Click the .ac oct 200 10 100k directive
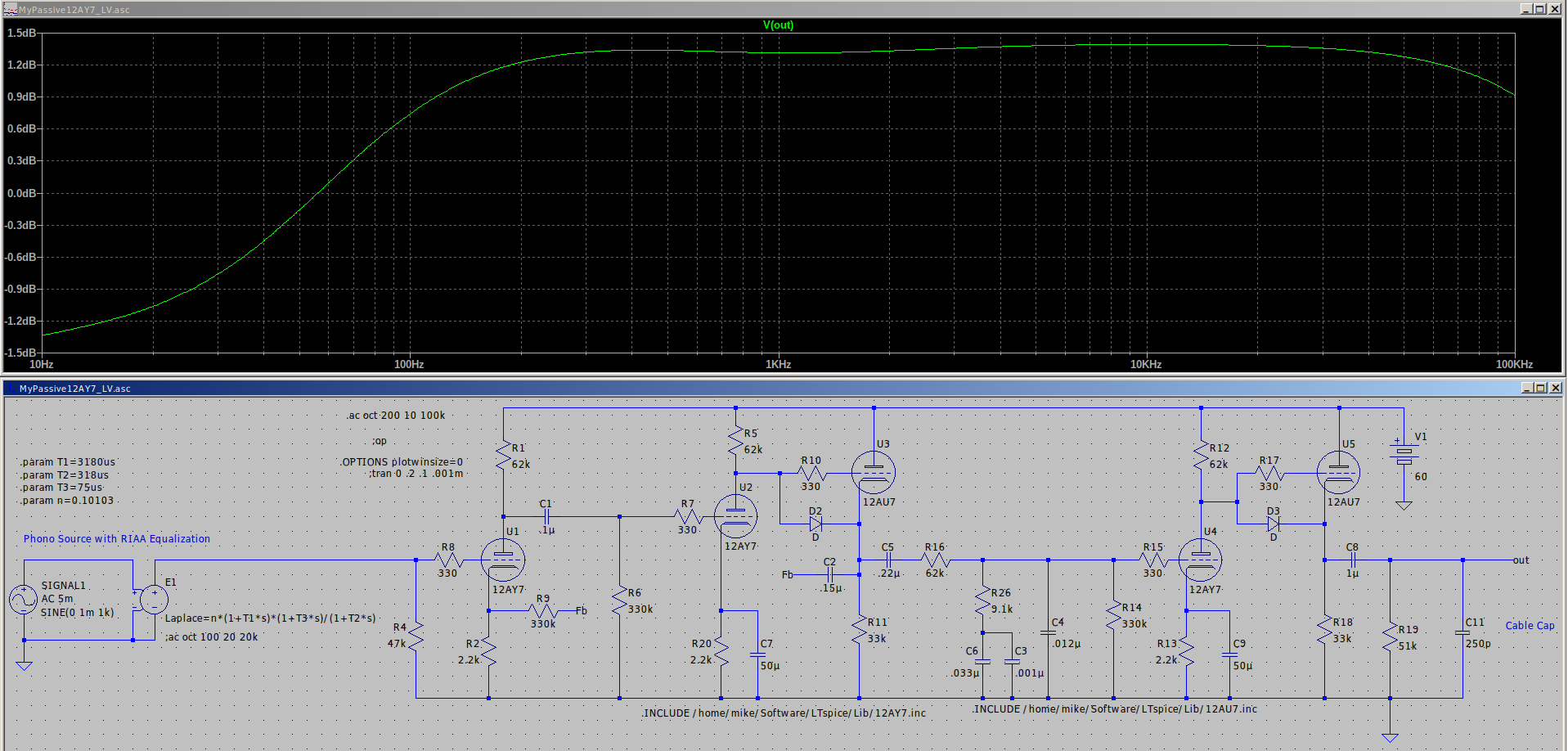This screenshot has width=1568, height=751. point(396,416)
